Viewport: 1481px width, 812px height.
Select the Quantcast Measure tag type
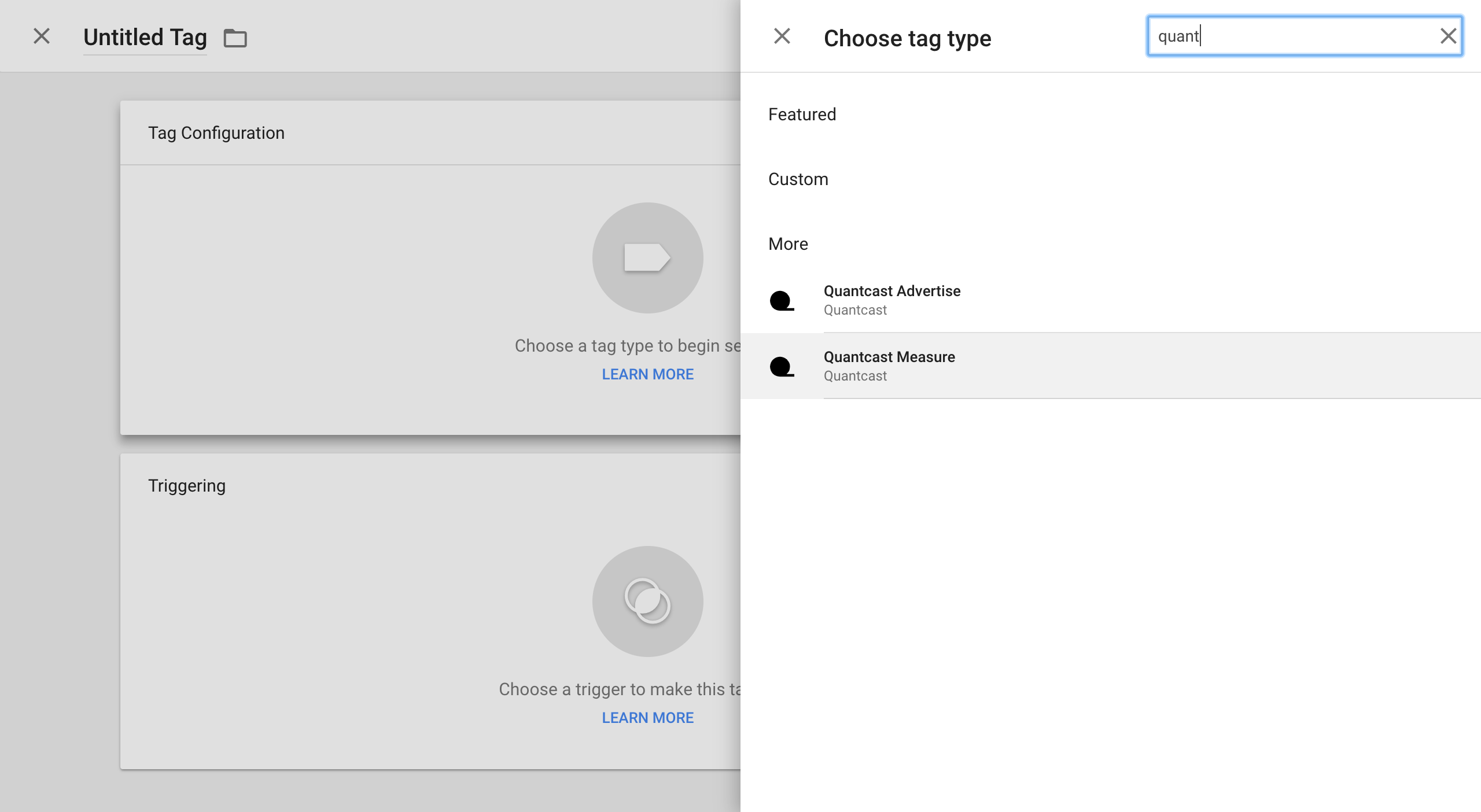coord(1111,366)
